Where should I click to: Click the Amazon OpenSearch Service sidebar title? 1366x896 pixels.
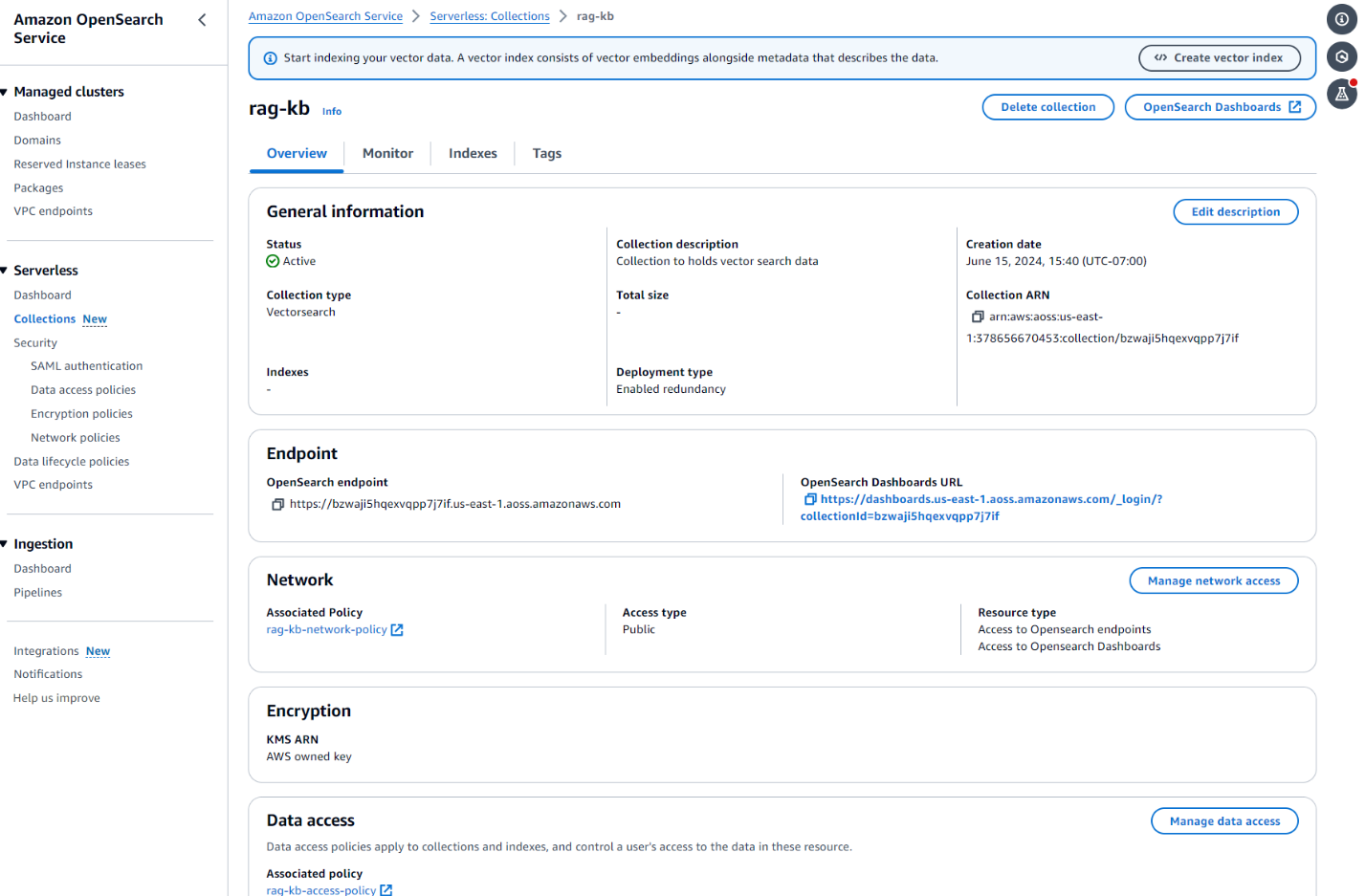click(88, 29)
